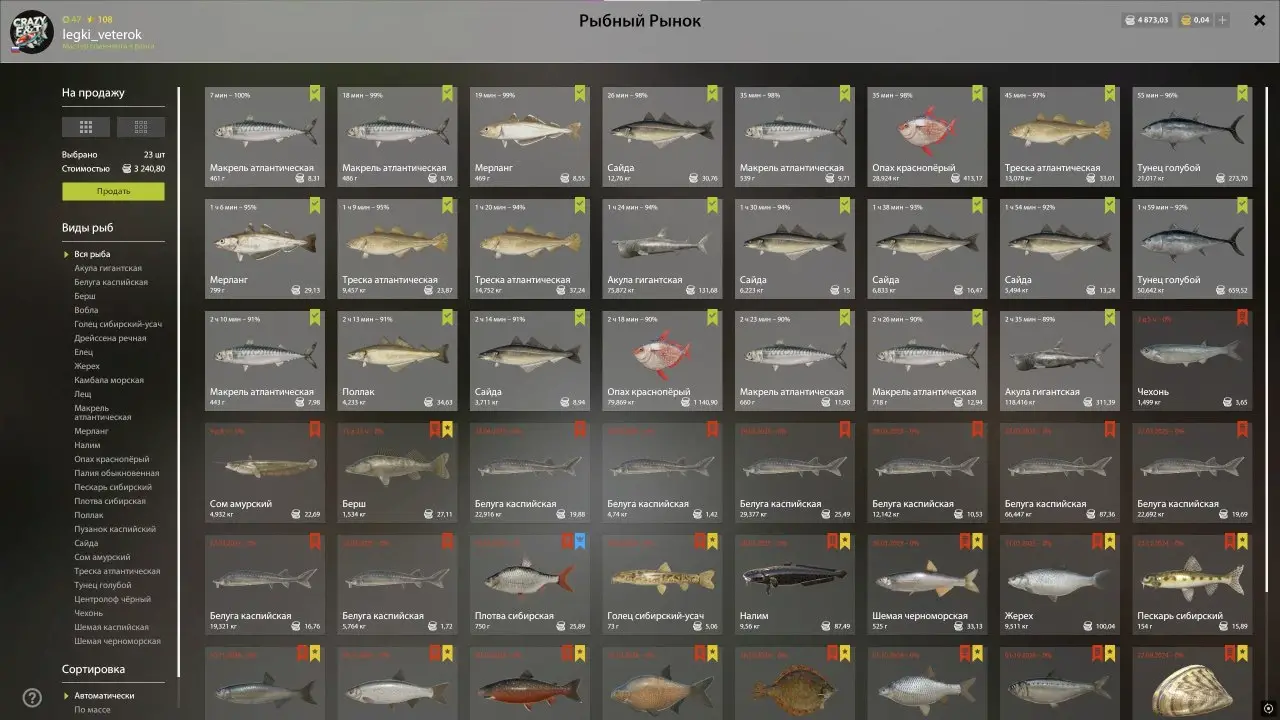Uncheck the green mark on Мерланг 469 г card
The width and height of the screenshot is (1280, 720).
(x=580, y=94)
